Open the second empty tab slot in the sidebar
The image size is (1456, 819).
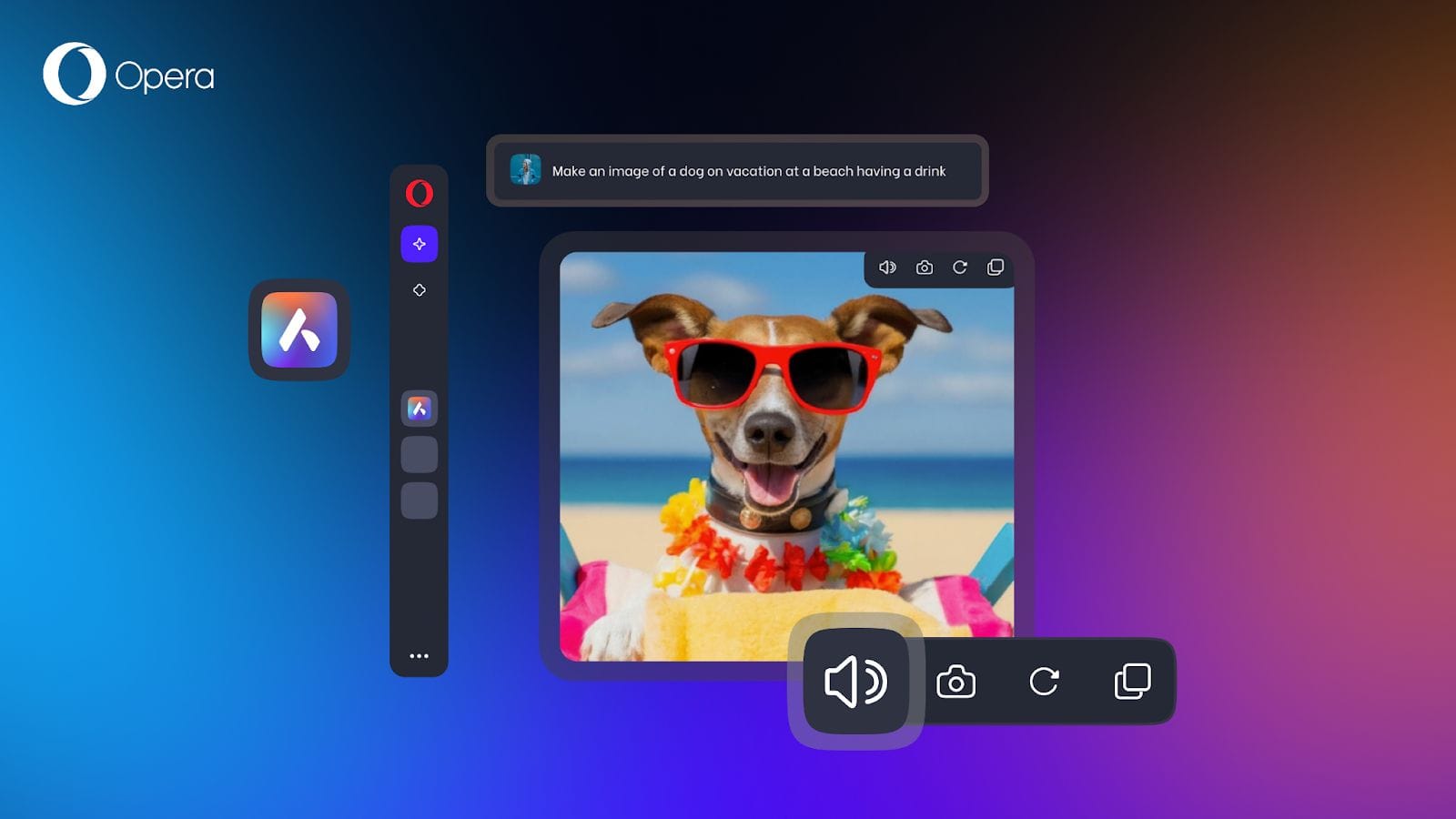[x=419, y=499]
